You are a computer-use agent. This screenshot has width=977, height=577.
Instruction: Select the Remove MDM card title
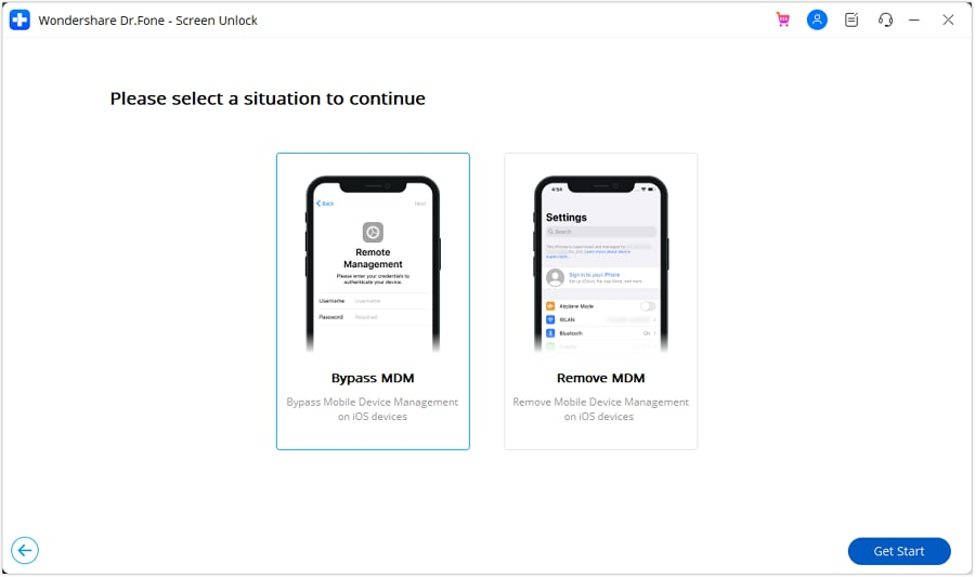pos(601,378)
